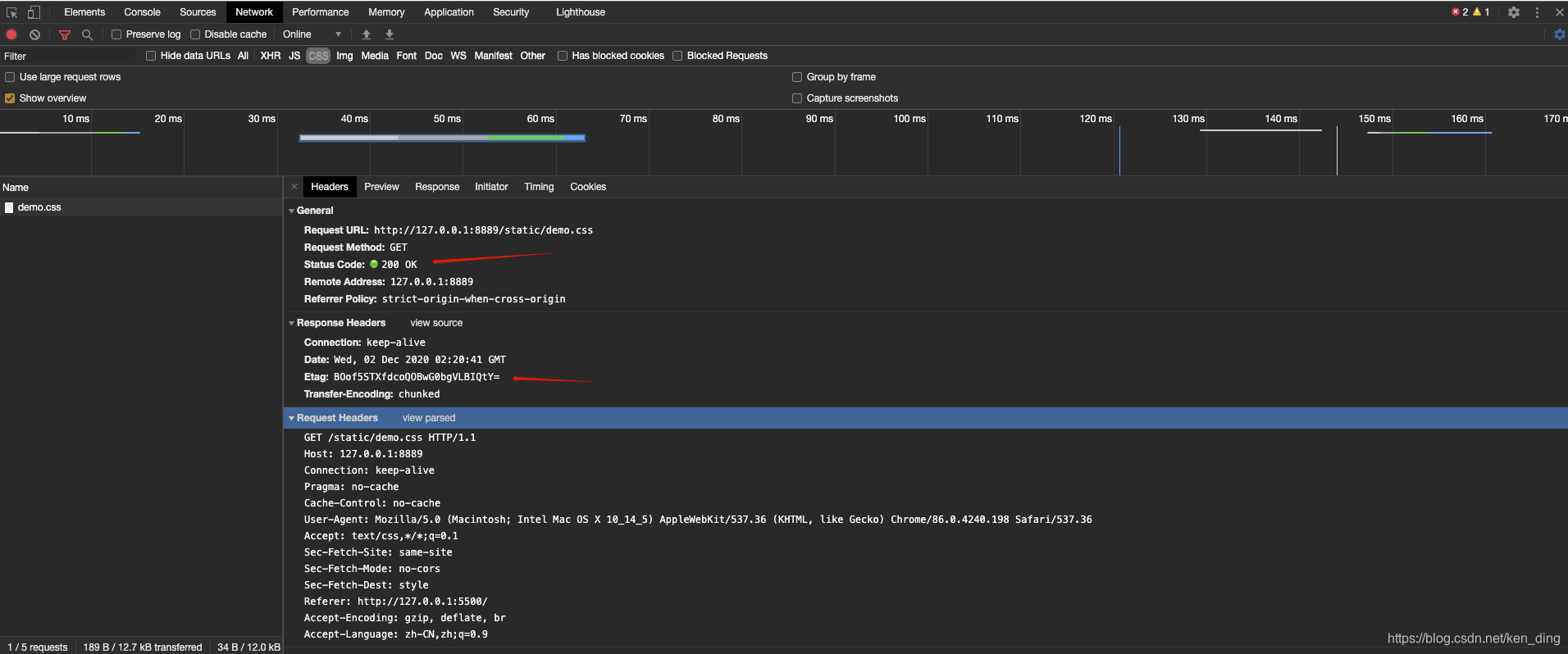This screenshot has width=1568, height=654.
Task: Uncheck Show overview
Action: [10, 98]
